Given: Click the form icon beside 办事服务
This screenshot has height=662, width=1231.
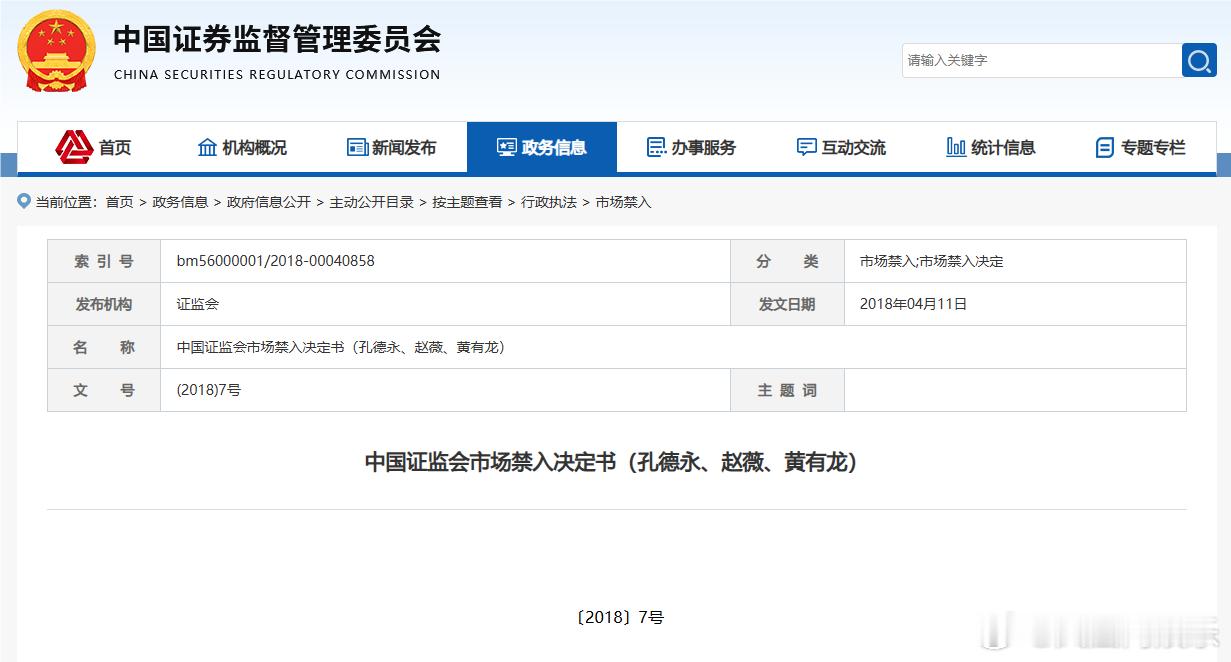Looking at the screenshot, I should [656, 148].
